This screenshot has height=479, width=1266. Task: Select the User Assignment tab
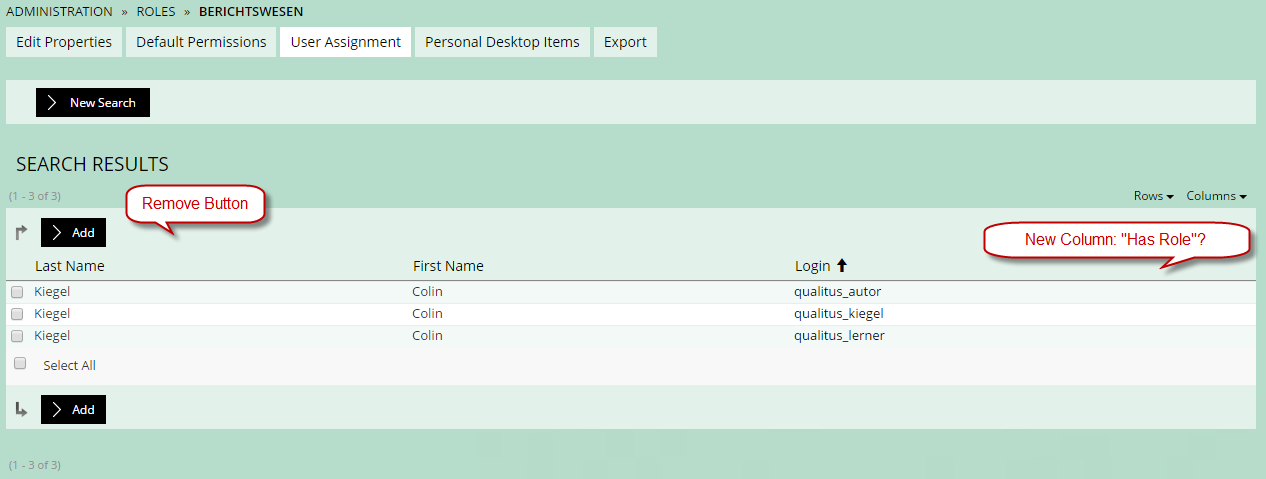(x=345, y=42)
